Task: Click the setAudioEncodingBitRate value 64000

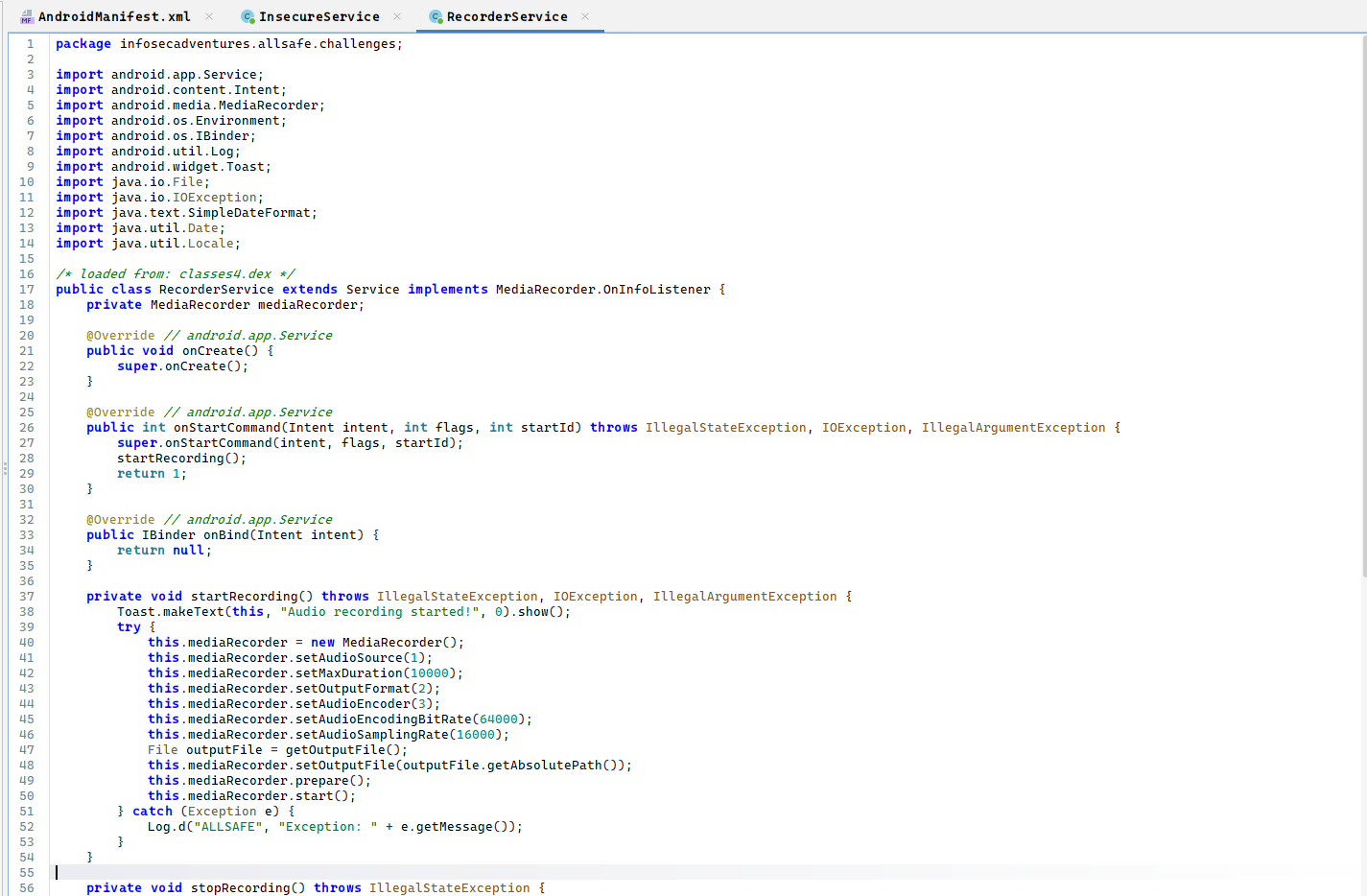Action: pyautogui.click(x=498, y=719)
